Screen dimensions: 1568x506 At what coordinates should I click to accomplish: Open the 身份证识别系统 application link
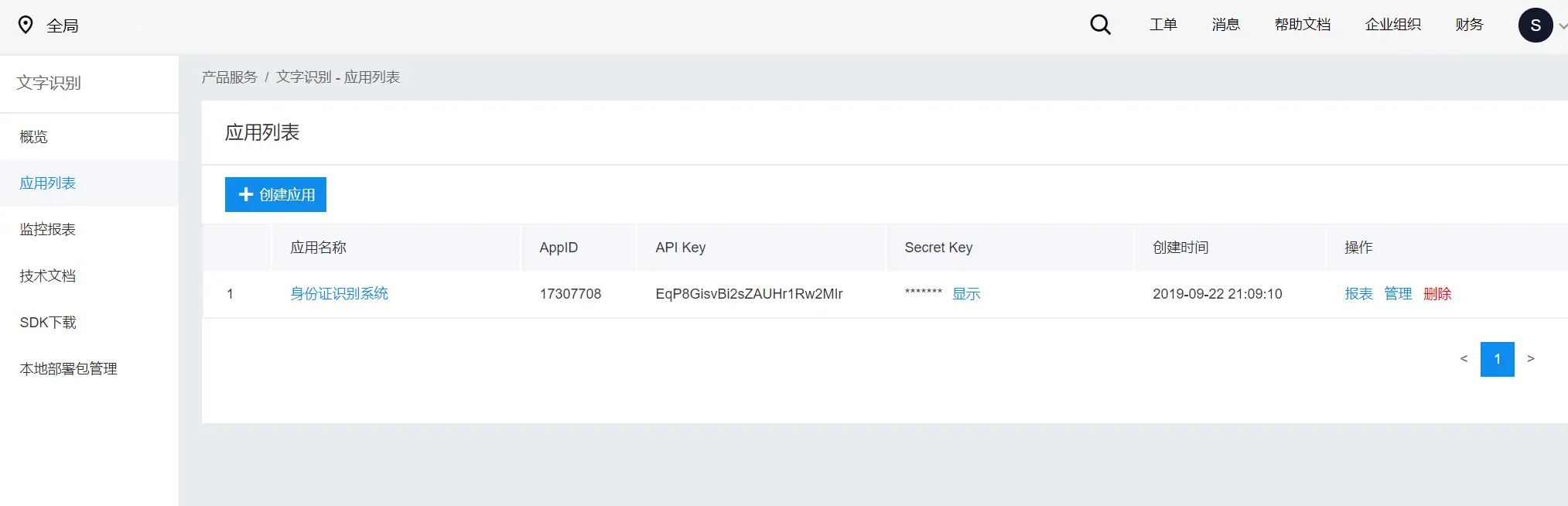tap(339, 294)
